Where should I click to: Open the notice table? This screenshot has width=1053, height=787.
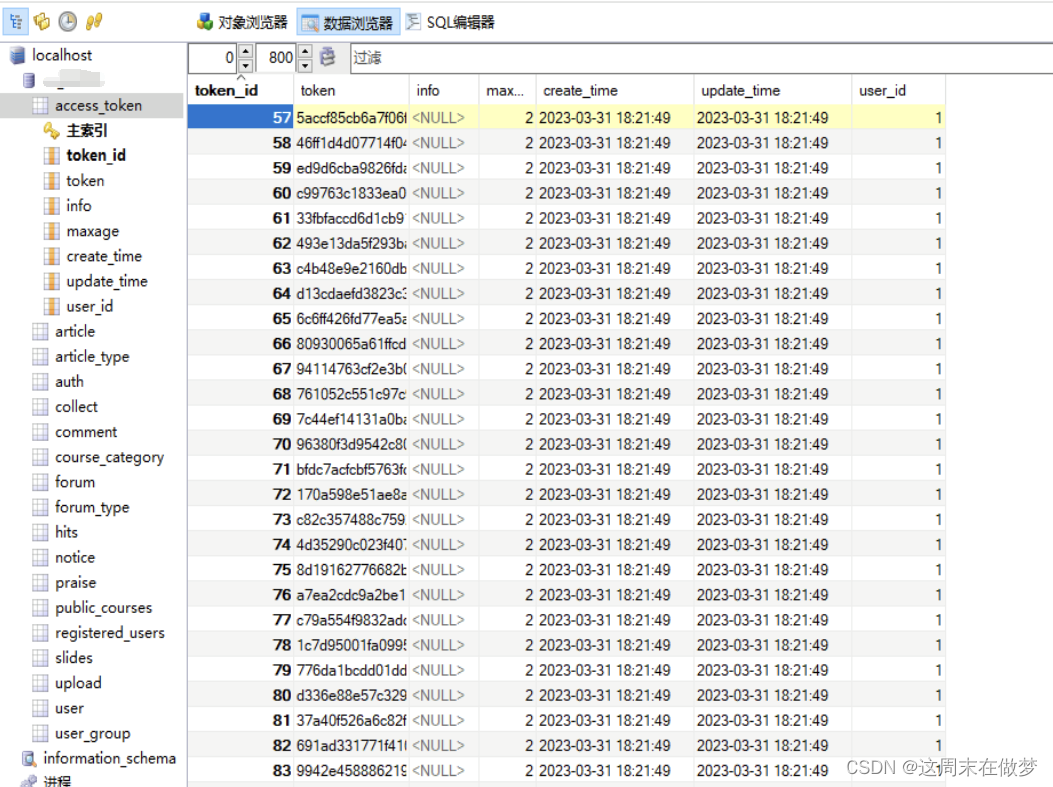[75, 557]
